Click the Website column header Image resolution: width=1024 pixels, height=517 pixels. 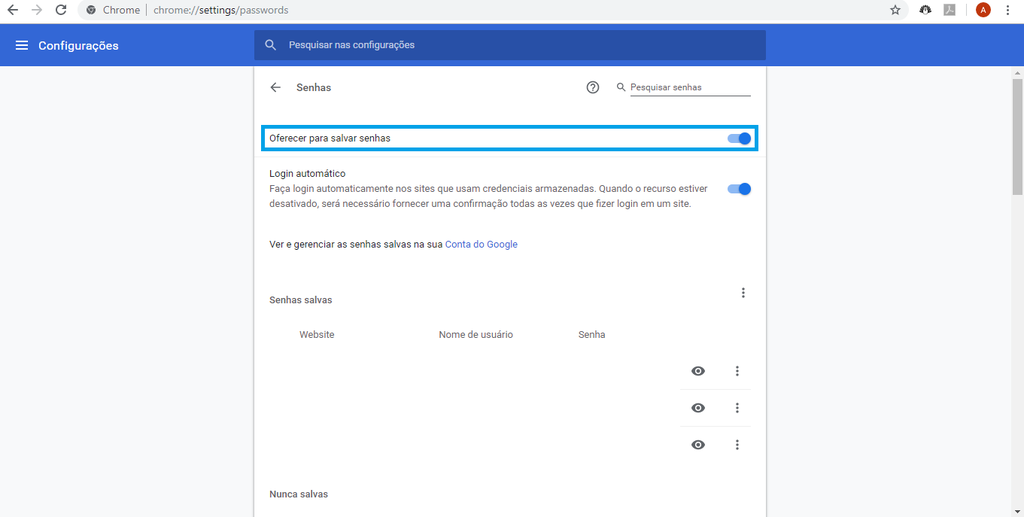[317, 334]
